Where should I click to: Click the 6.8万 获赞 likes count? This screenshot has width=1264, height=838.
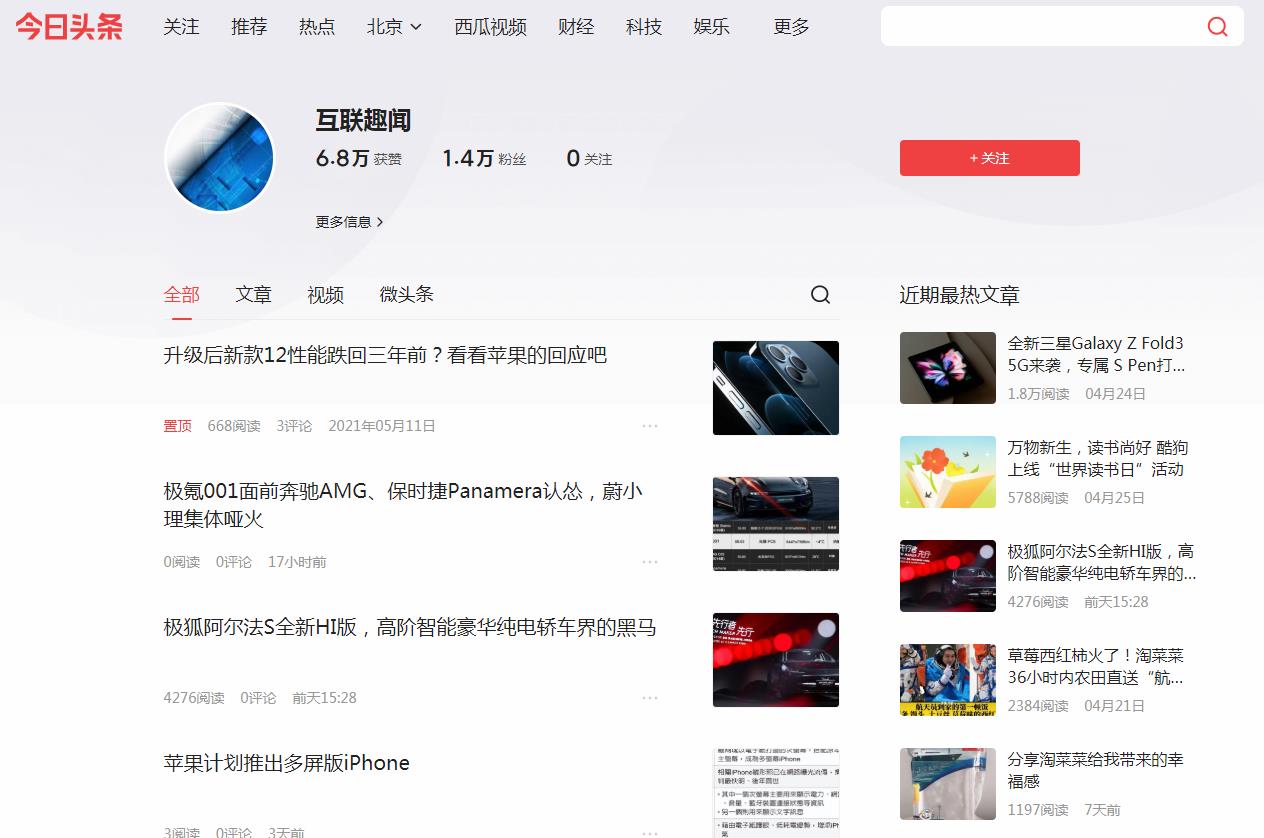tap(359, 158)
